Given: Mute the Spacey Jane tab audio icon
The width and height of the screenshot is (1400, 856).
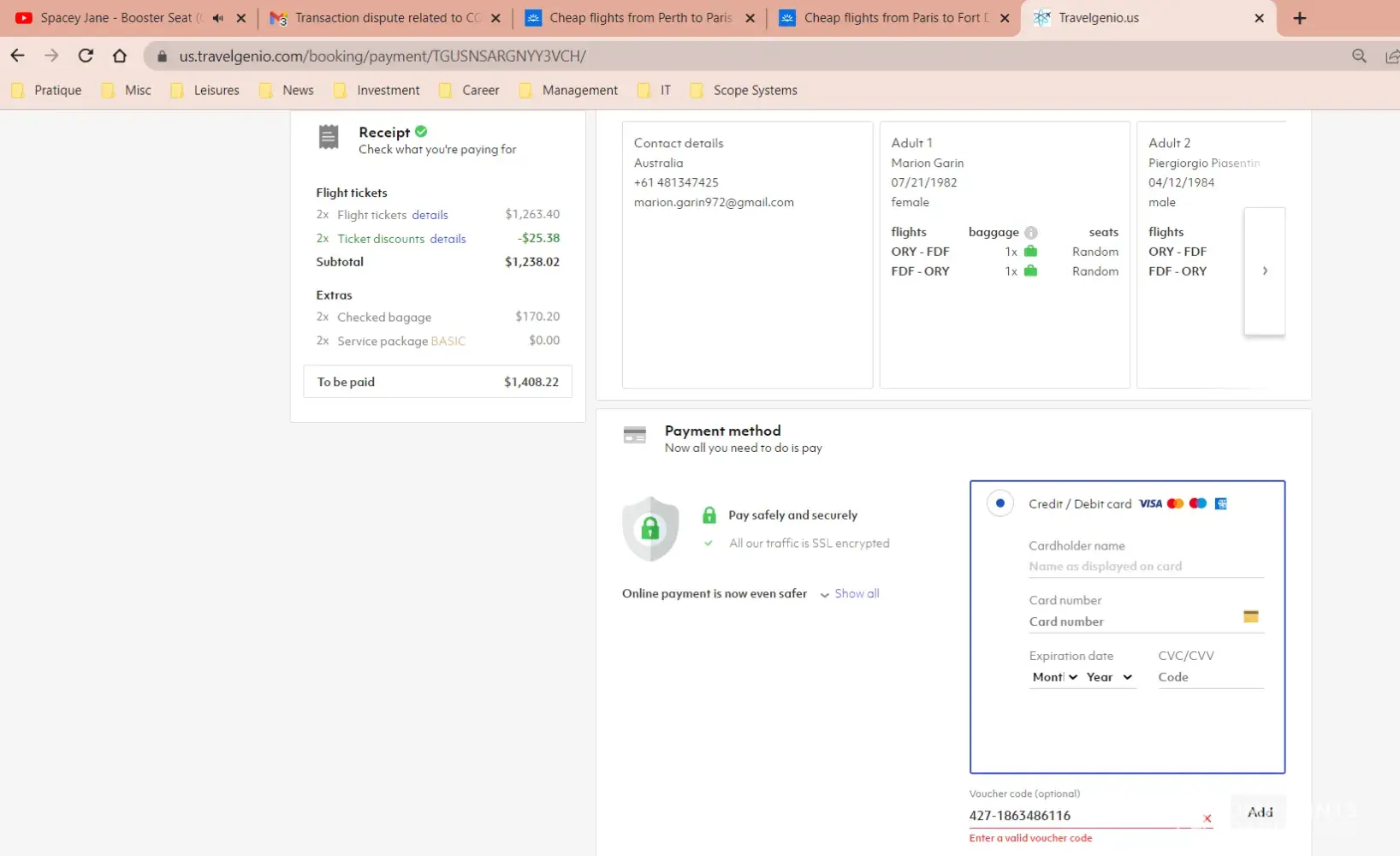Looking at the screenshot, I should 218,18.
